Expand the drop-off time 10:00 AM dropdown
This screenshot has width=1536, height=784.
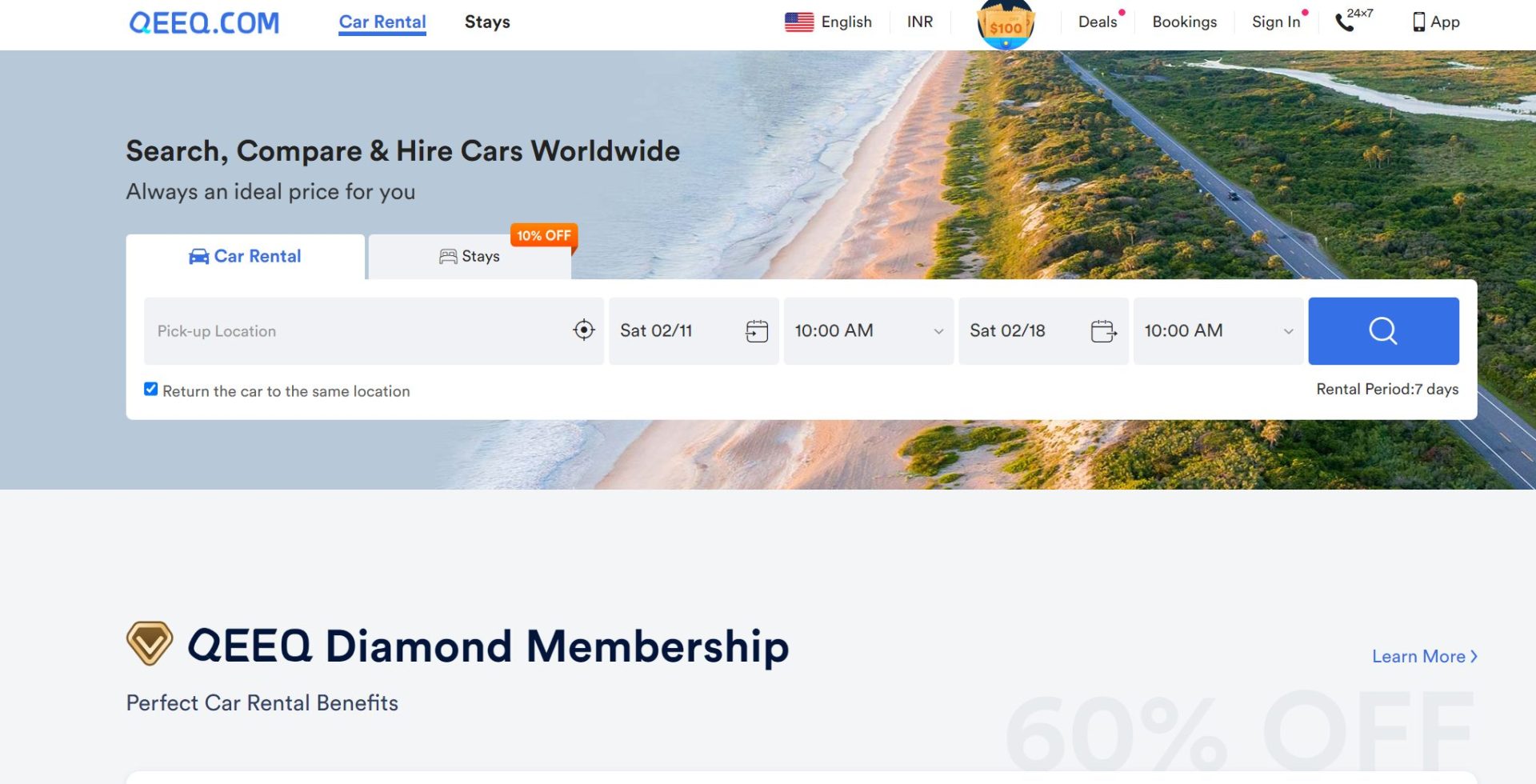pos(1218,330)
